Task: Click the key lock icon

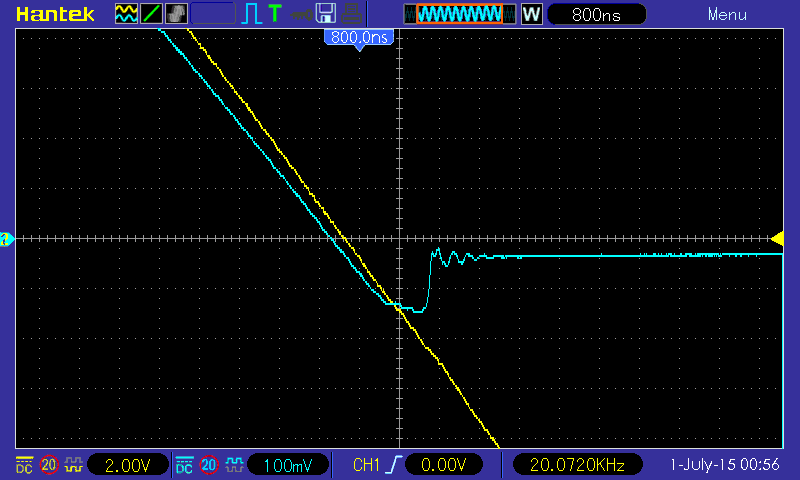Action: point(302,14)
